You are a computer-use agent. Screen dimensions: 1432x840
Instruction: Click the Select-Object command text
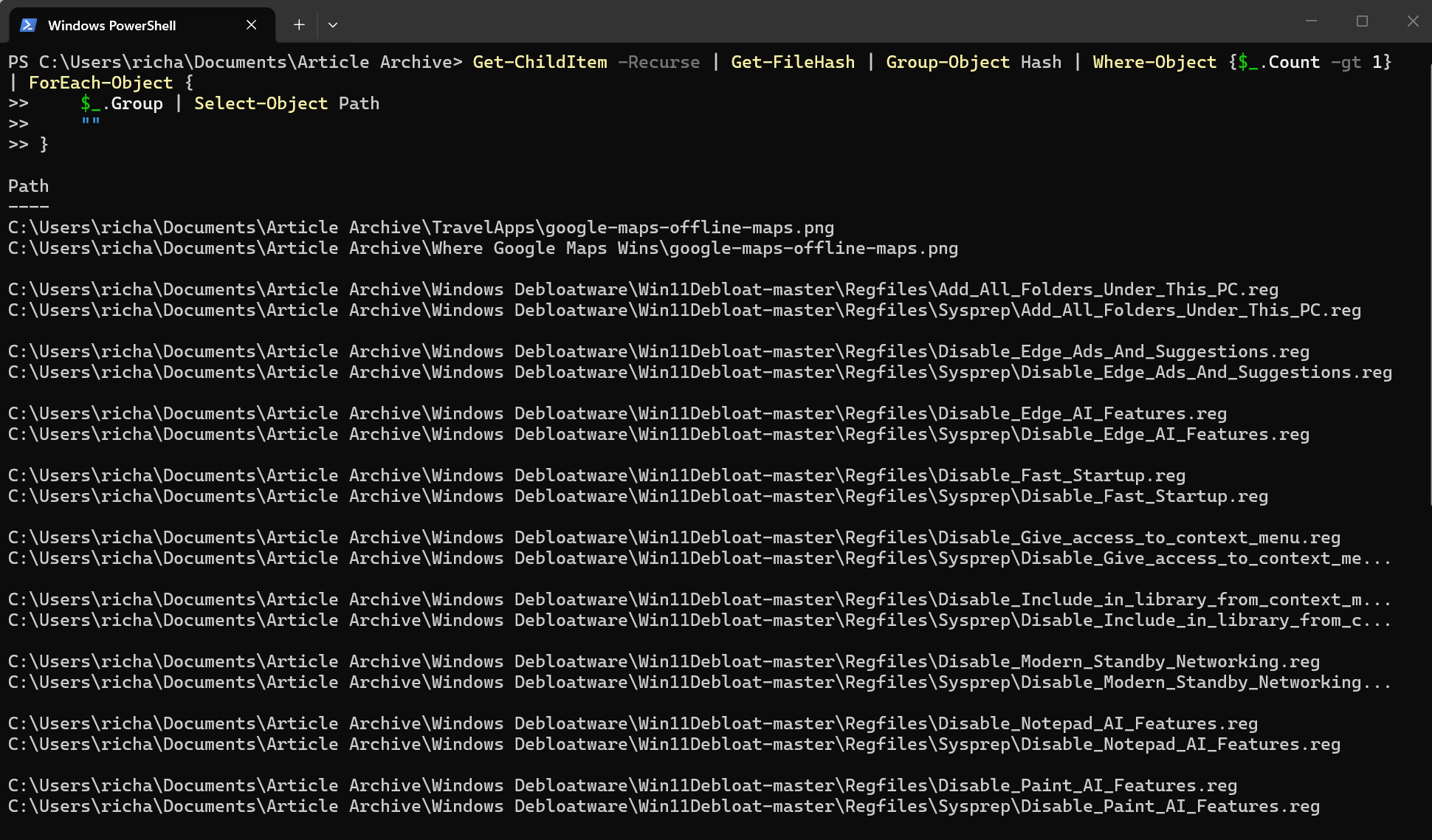click(261, 103)
